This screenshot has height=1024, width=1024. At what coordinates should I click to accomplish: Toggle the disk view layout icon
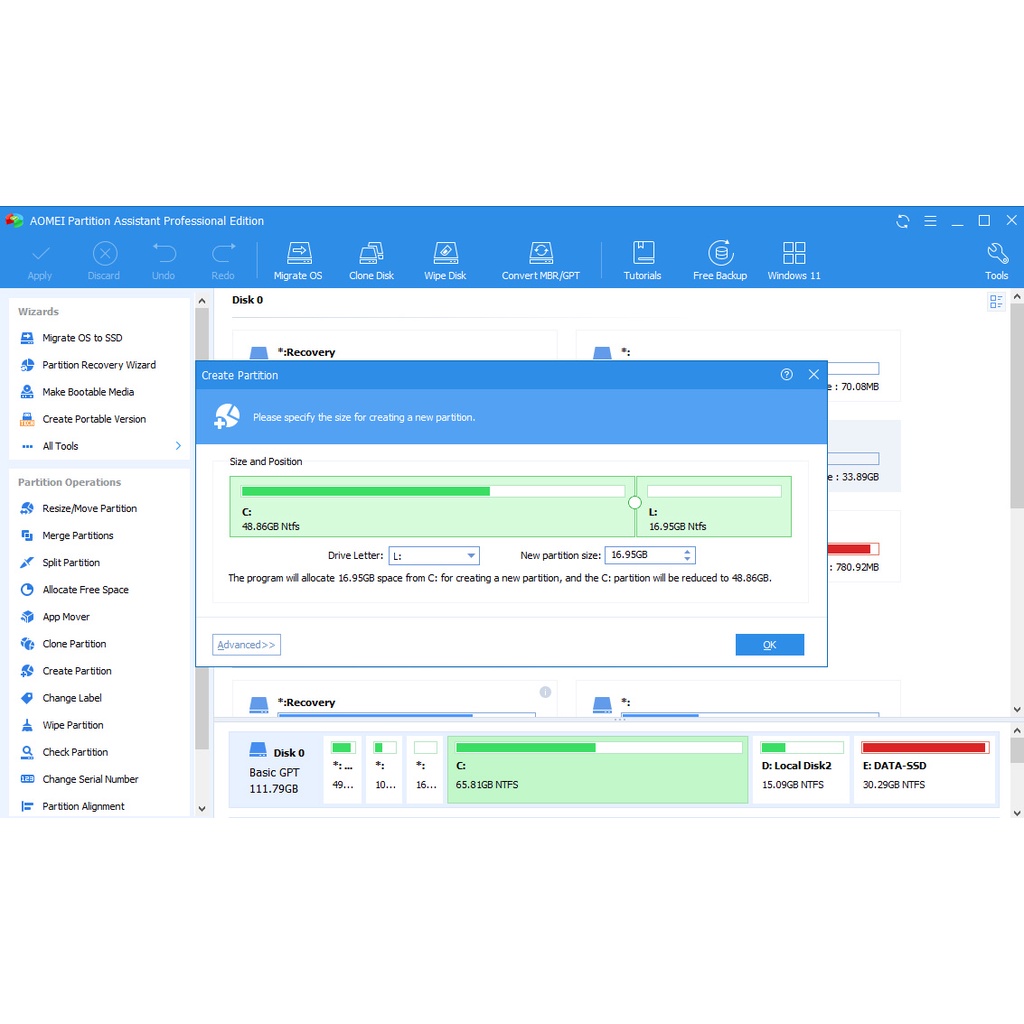point(995,302)
